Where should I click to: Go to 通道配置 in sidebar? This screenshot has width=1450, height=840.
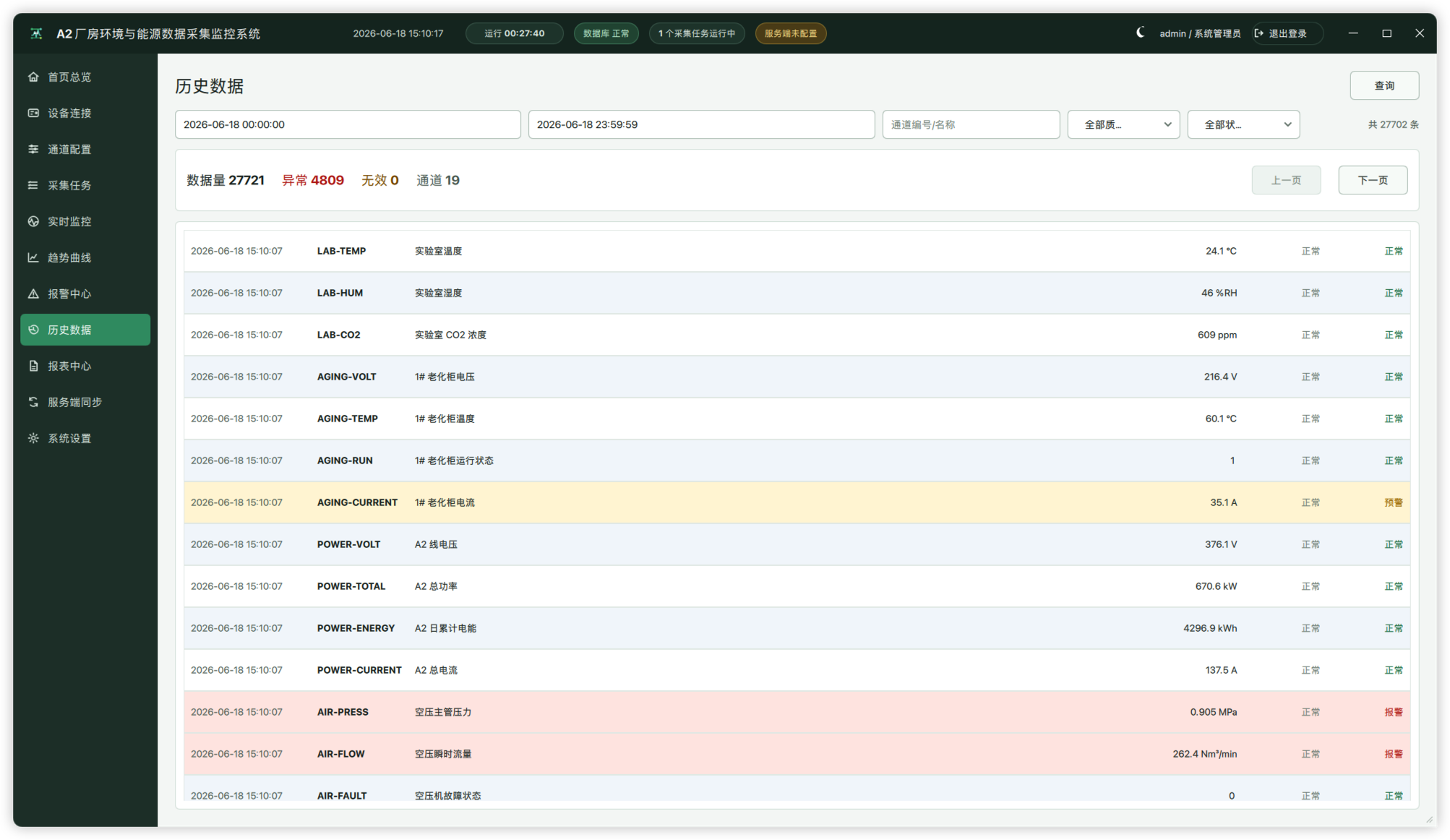(x=85, y=149)
